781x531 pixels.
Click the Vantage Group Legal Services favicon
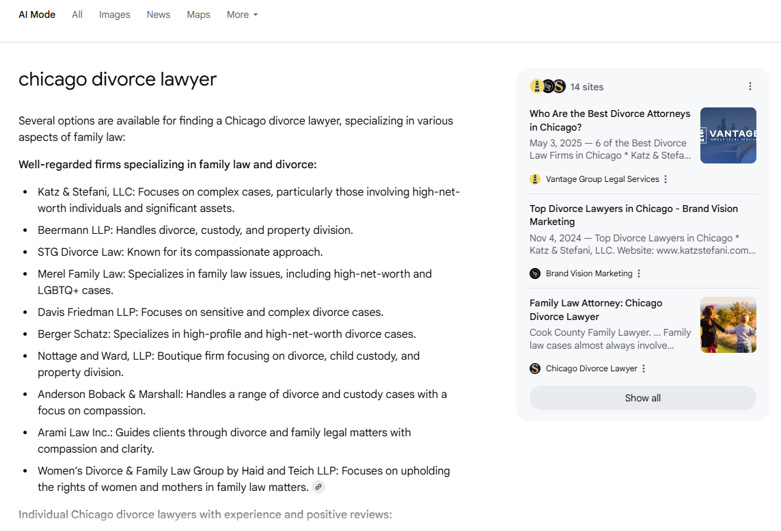[535, 179]
